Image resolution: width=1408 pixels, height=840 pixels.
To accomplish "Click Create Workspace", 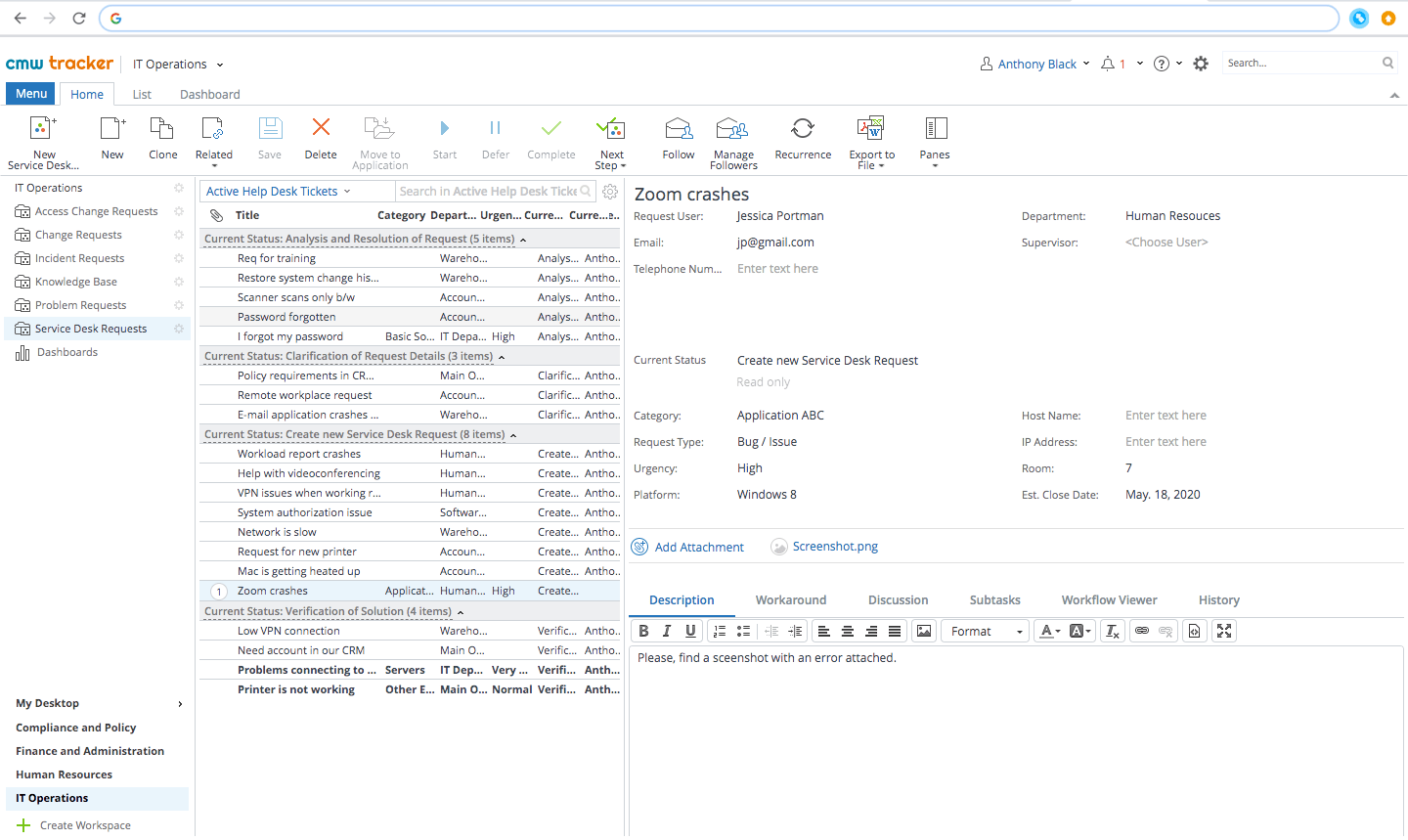I will (x=73, y=825).
